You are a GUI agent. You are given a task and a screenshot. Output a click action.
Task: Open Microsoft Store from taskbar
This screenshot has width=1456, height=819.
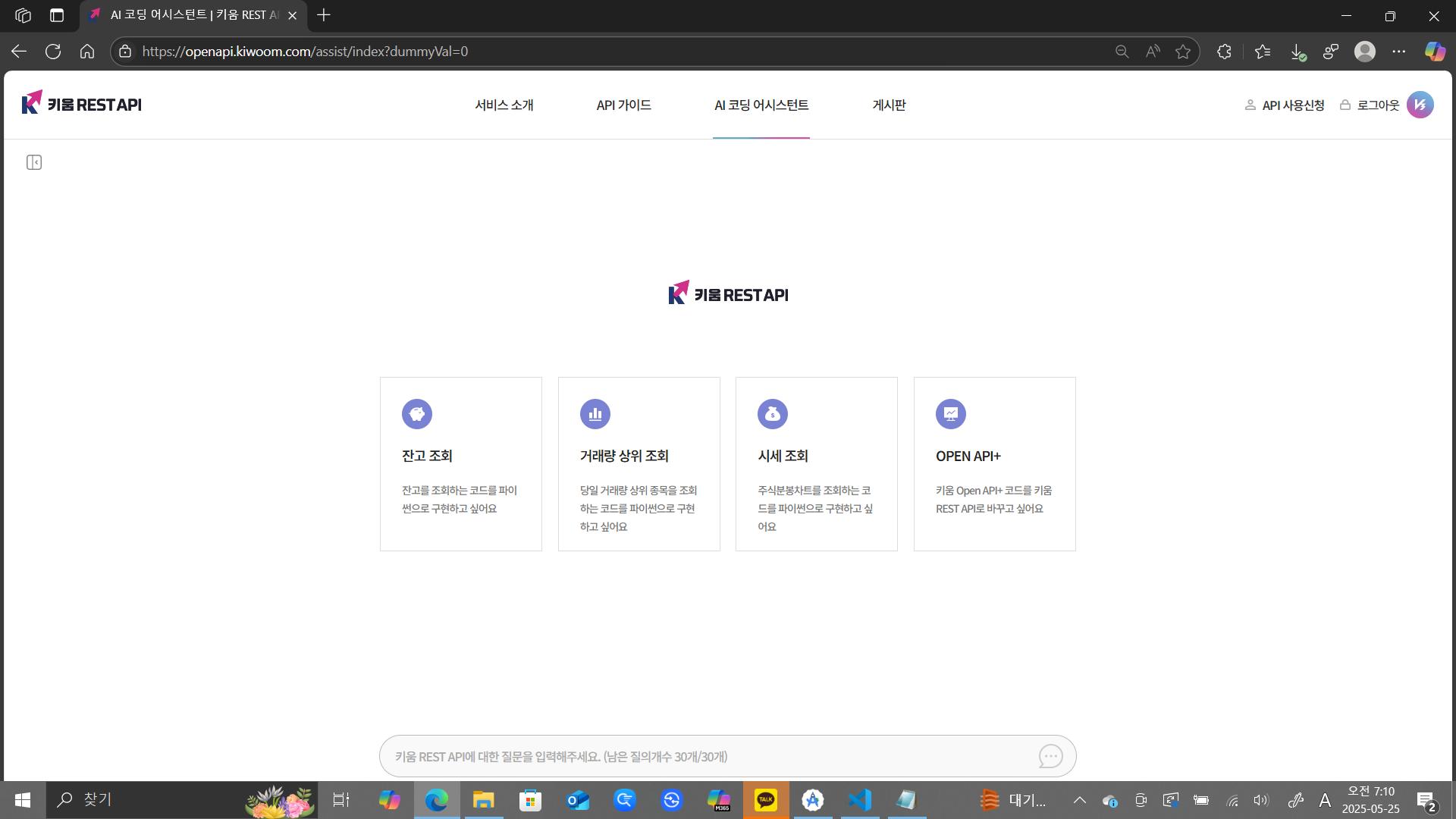tap(530, 800)
